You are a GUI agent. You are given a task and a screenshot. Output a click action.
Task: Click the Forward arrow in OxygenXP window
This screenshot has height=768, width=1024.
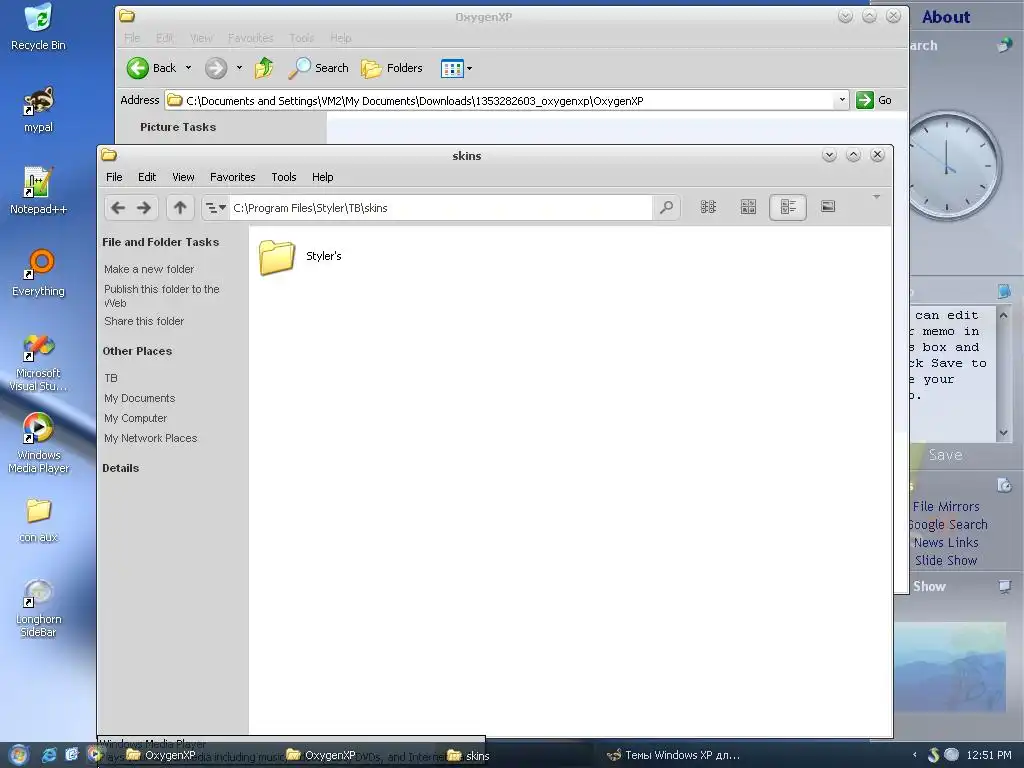[216, 68]
